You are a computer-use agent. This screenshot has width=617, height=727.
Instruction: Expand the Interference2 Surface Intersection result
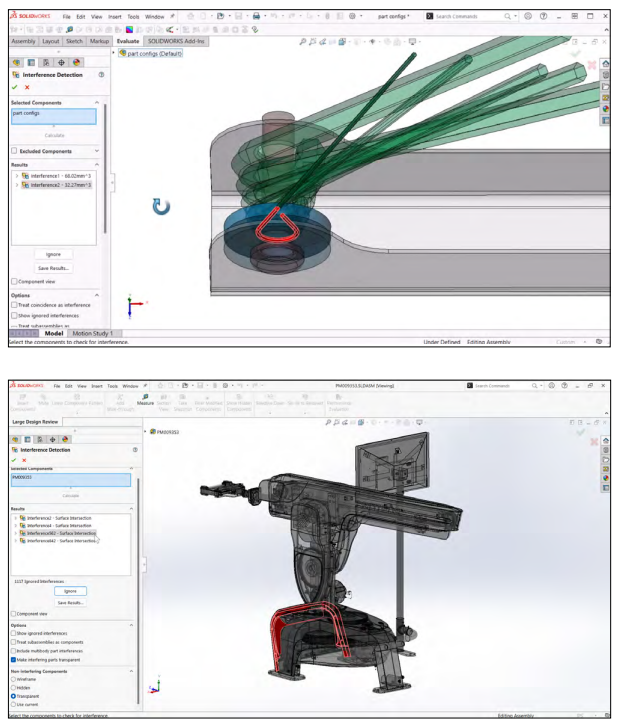tap(15, 517)
